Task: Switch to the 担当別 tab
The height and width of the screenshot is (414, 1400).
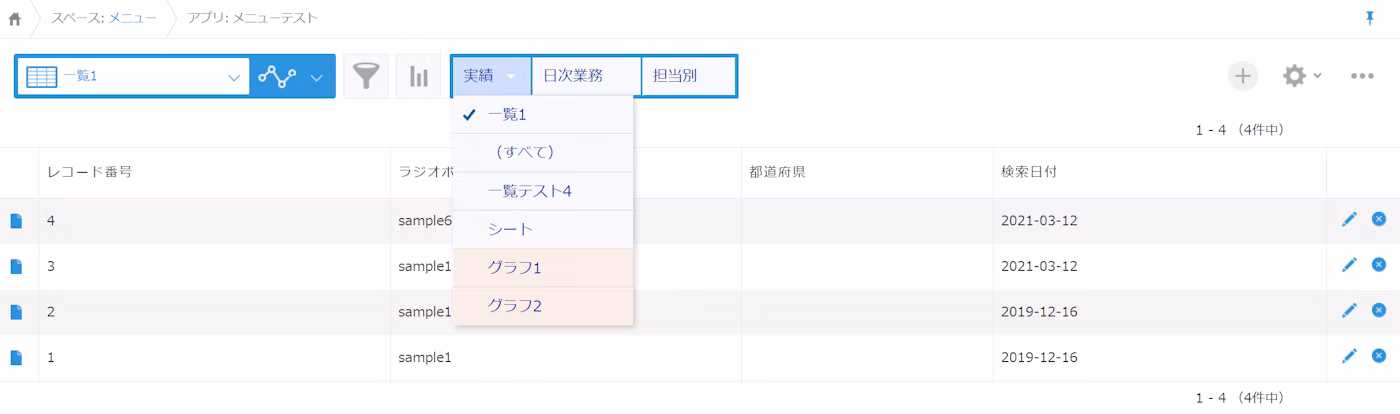Action: click(x=688, y=76)
